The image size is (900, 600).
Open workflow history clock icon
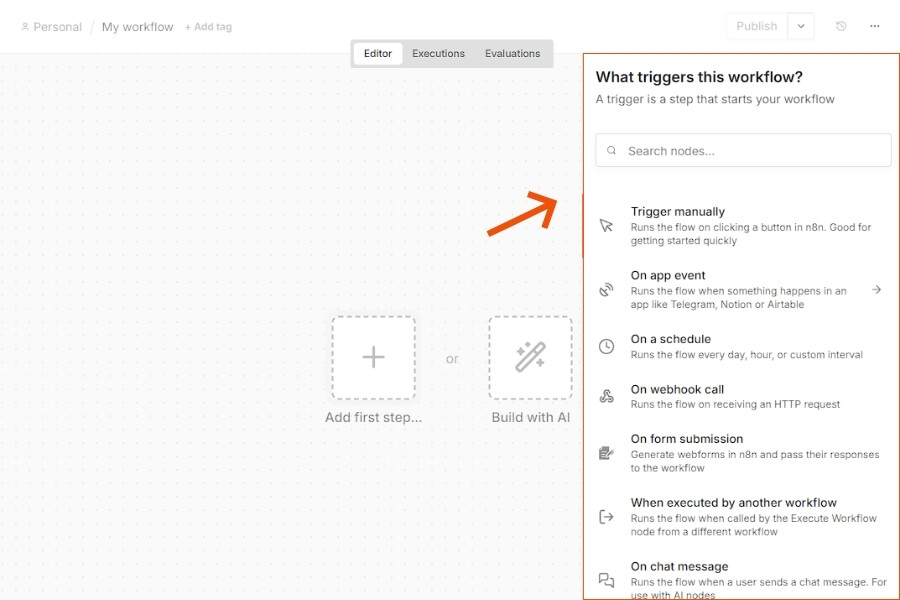click(x=841, y=26)
